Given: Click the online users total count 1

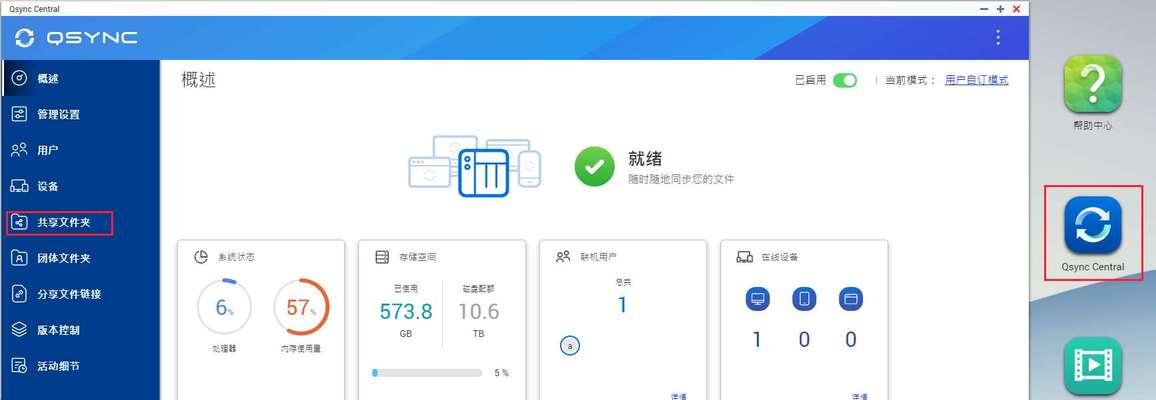Looking at the screenshot, I should 622,305.
